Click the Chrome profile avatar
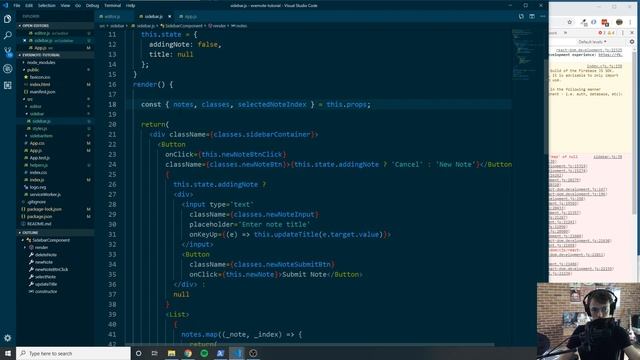Screen dimensions: 640x360 point(619,22)
